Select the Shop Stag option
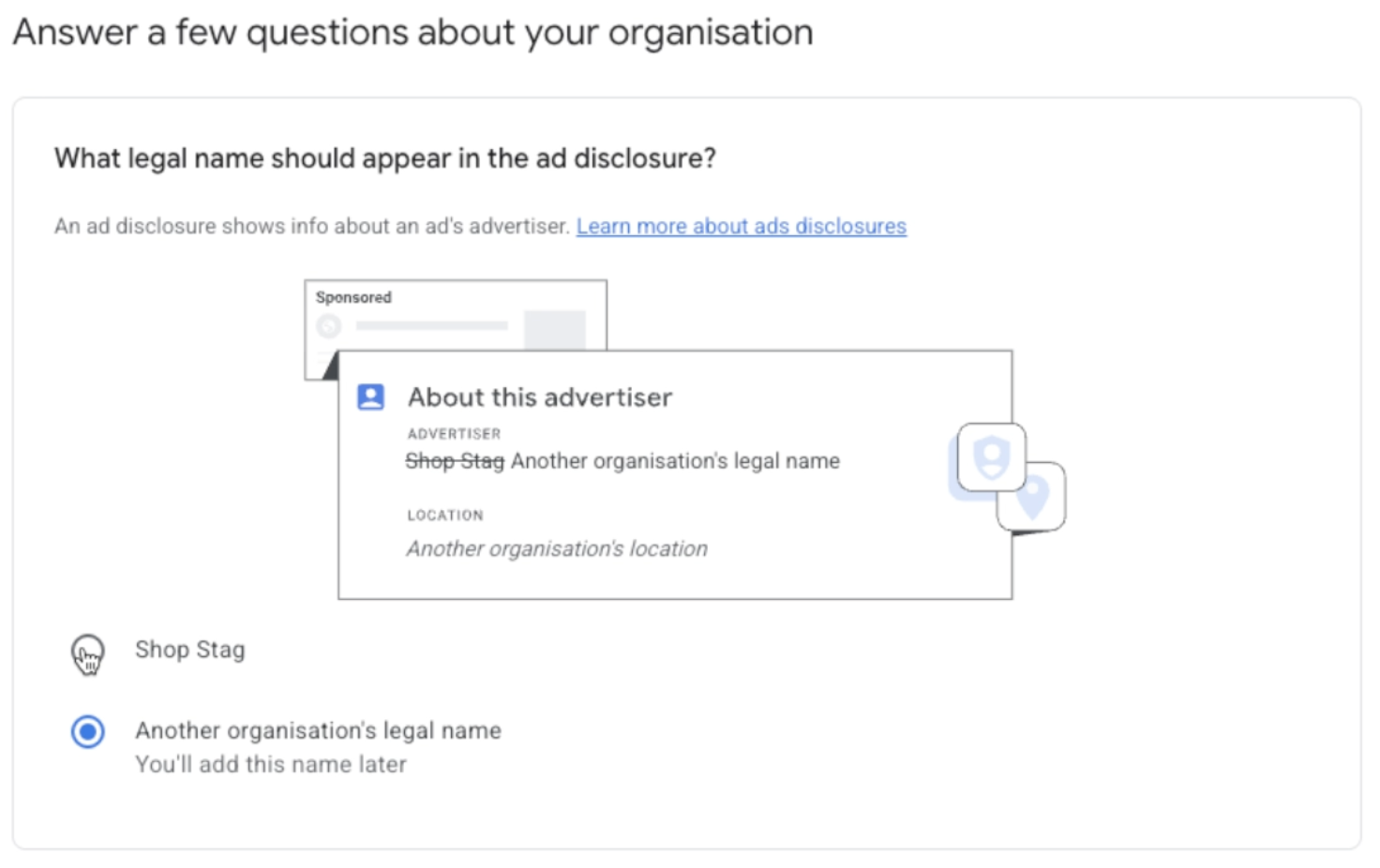Screen dimensions: 1380x868 190,650
